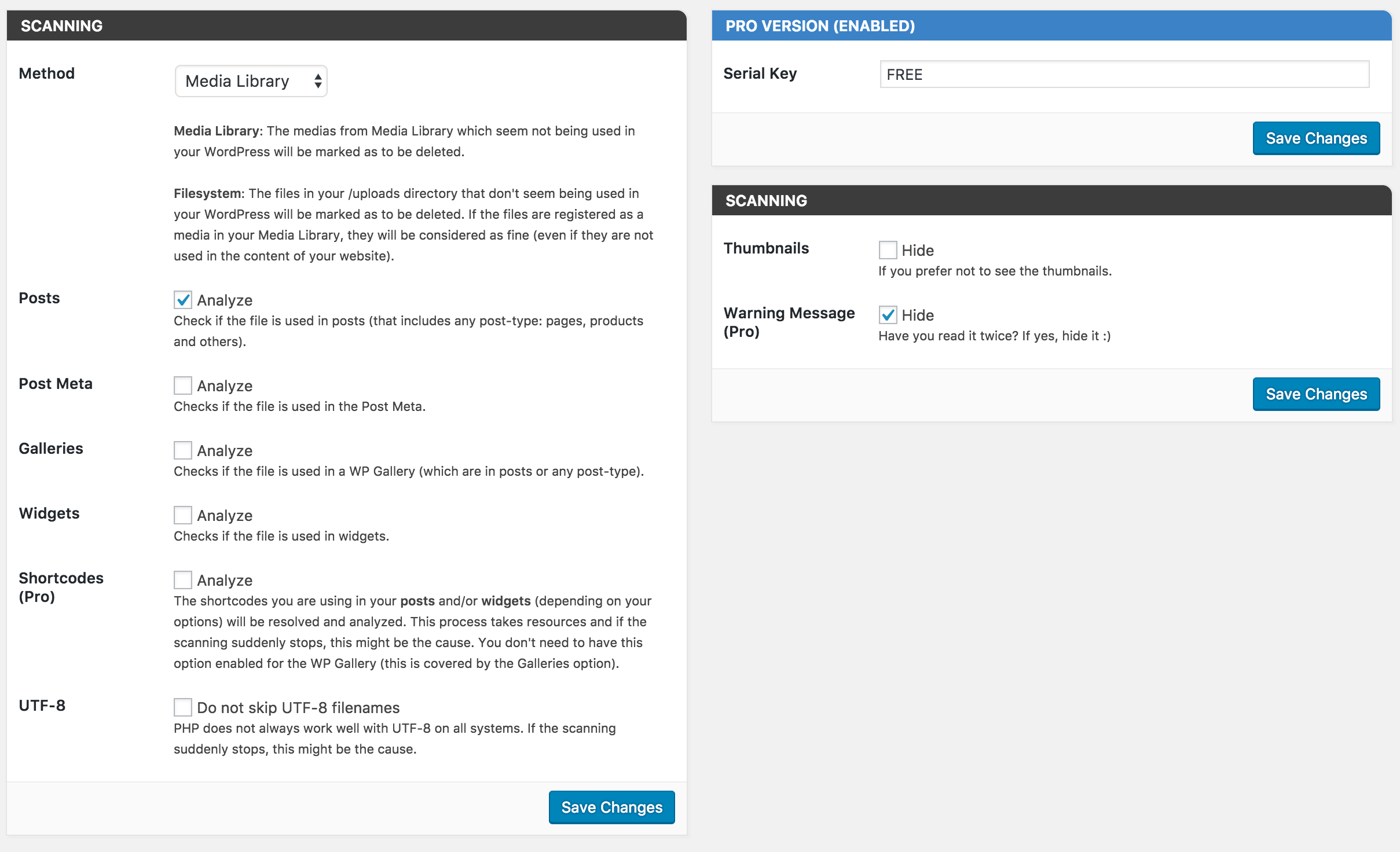Check the Thumbnails Hide checkbox
The height and width of the screenshot is (852, 1400).
point(888,250)
